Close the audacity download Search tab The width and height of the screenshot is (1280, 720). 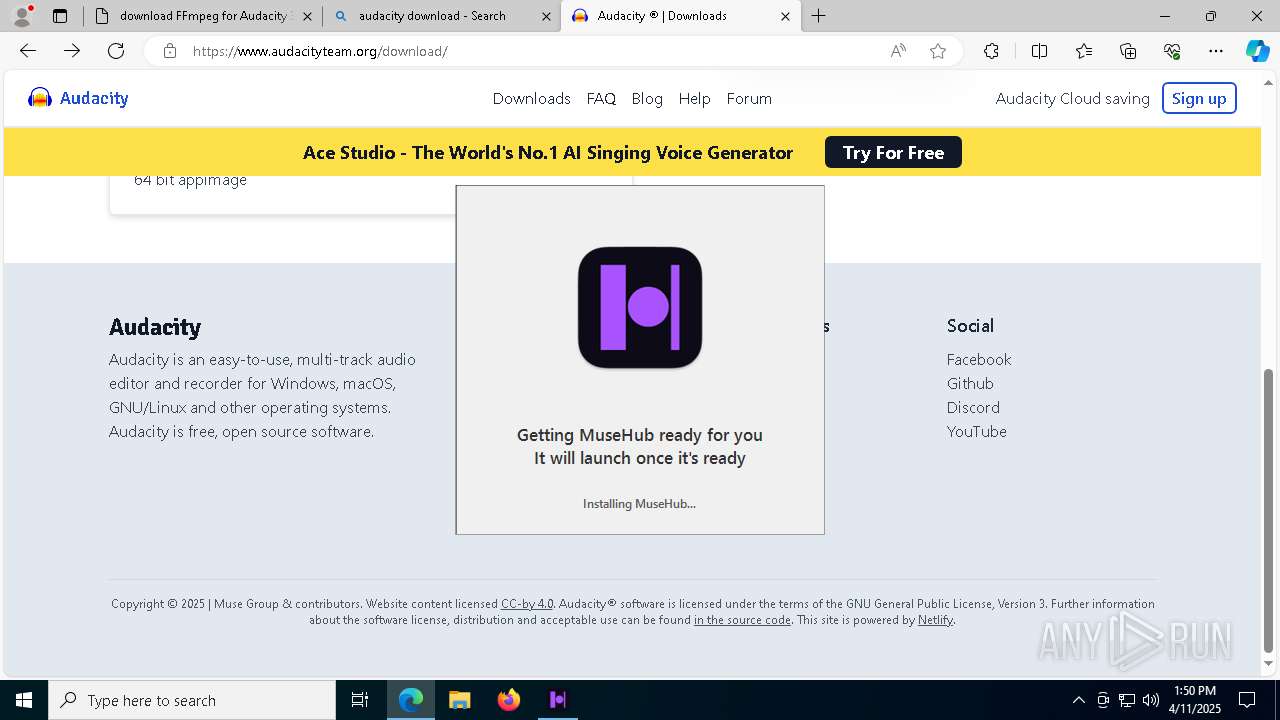(546, 16)
